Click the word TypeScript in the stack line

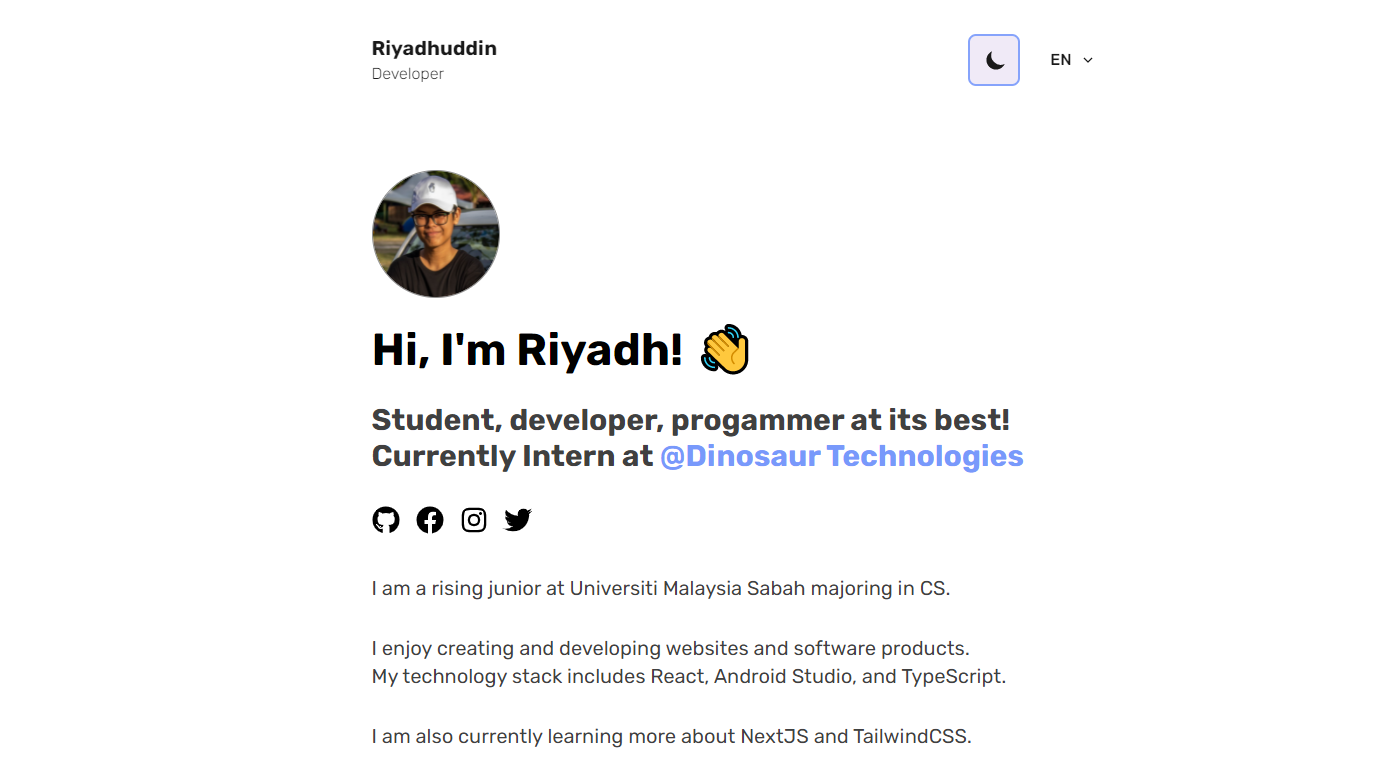click(951, 676)
